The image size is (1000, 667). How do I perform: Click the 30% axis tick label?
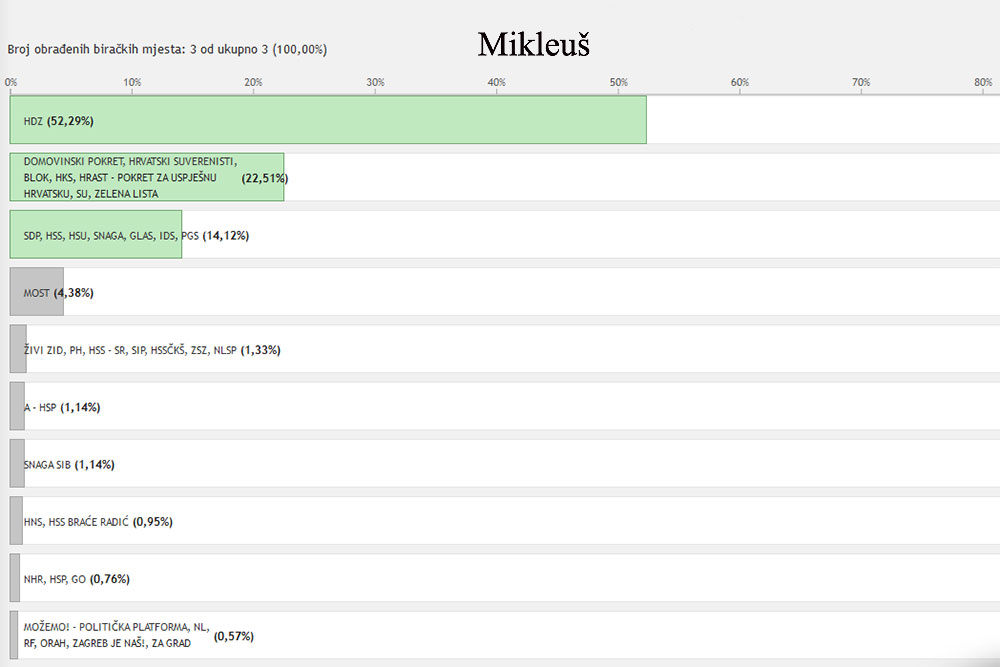[x=375, y=82]
